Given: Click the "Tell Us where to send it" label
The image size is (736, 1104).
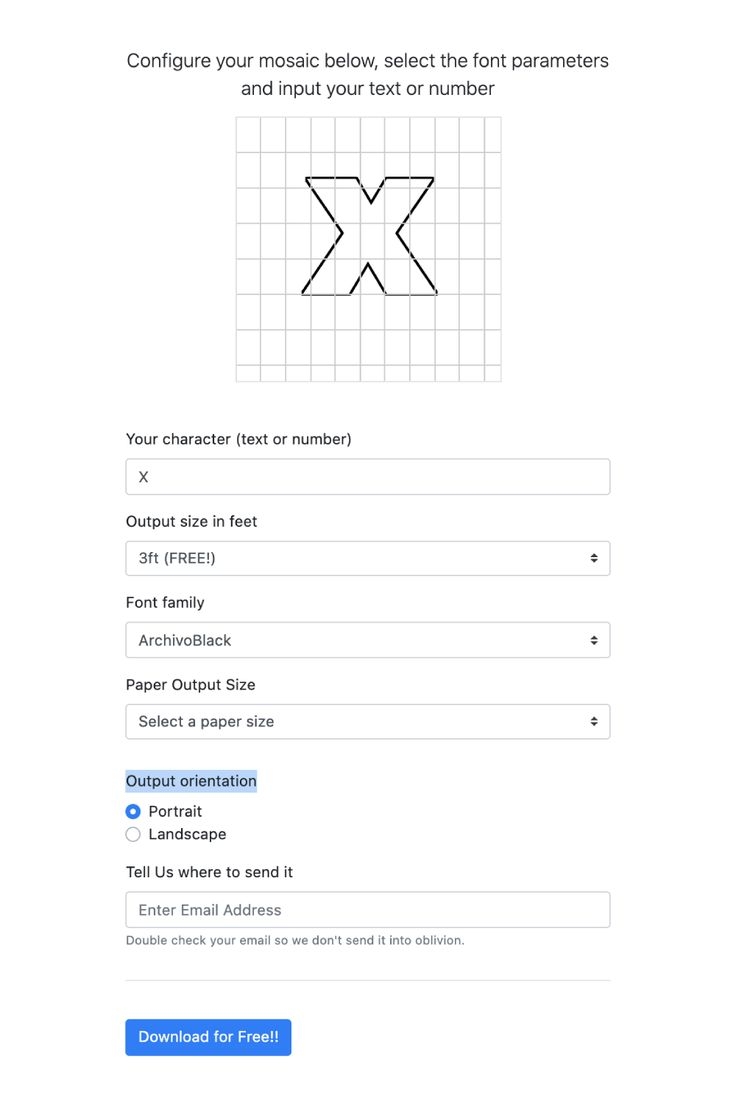Looking at the screenshot, I should [x=209, y=872].
